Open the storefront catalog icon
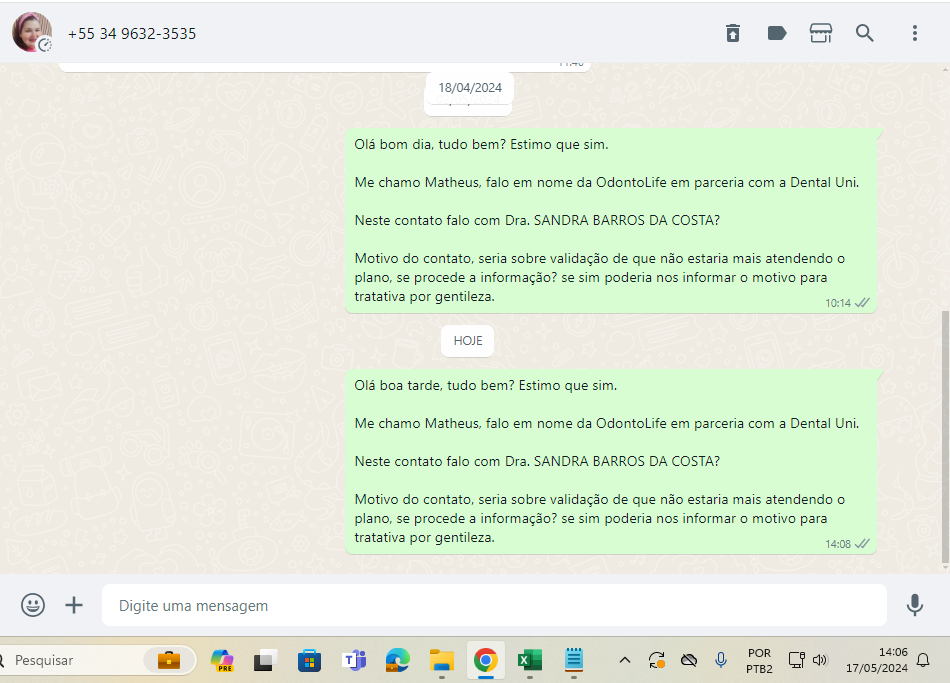The width and height of the screenshot is (950, 683). pyautogui.click(x=821, y=33)
